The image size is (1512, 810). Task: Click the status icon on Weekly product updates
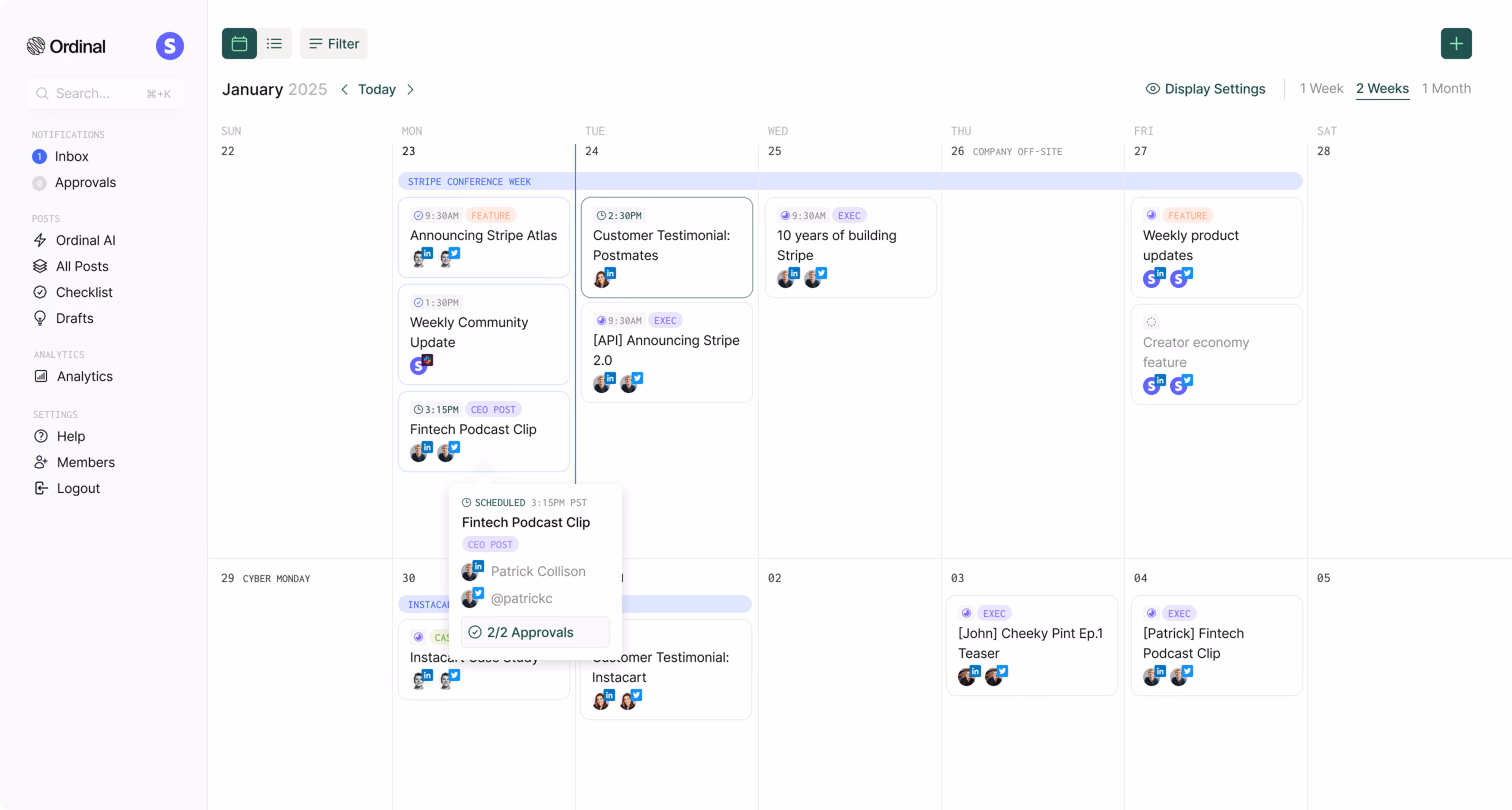point(1151,215)
